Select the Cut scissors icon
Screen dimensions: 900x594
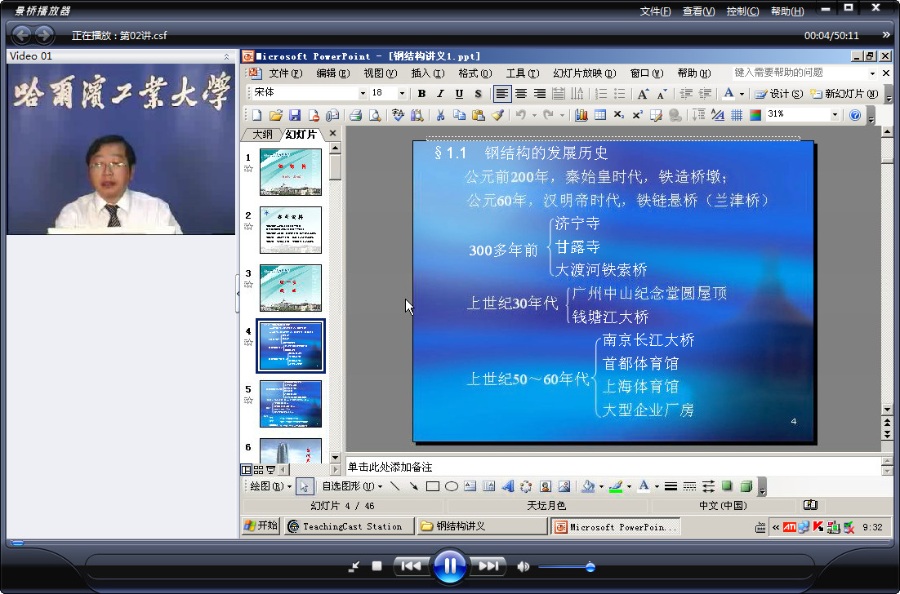tap(440, 115)
